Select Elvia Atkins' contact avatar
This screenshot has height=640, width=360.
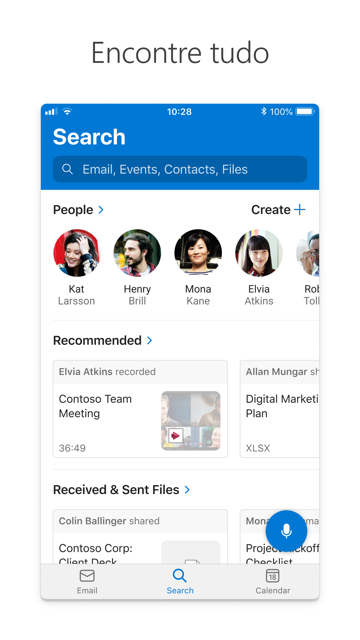tap(259, 253)
